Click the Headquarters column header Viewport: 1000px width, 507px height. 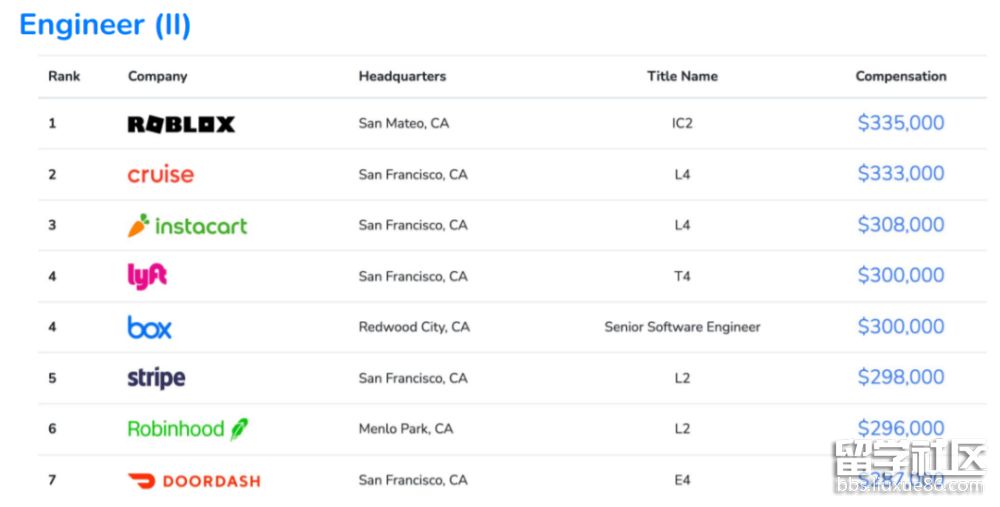coord(402,76)
